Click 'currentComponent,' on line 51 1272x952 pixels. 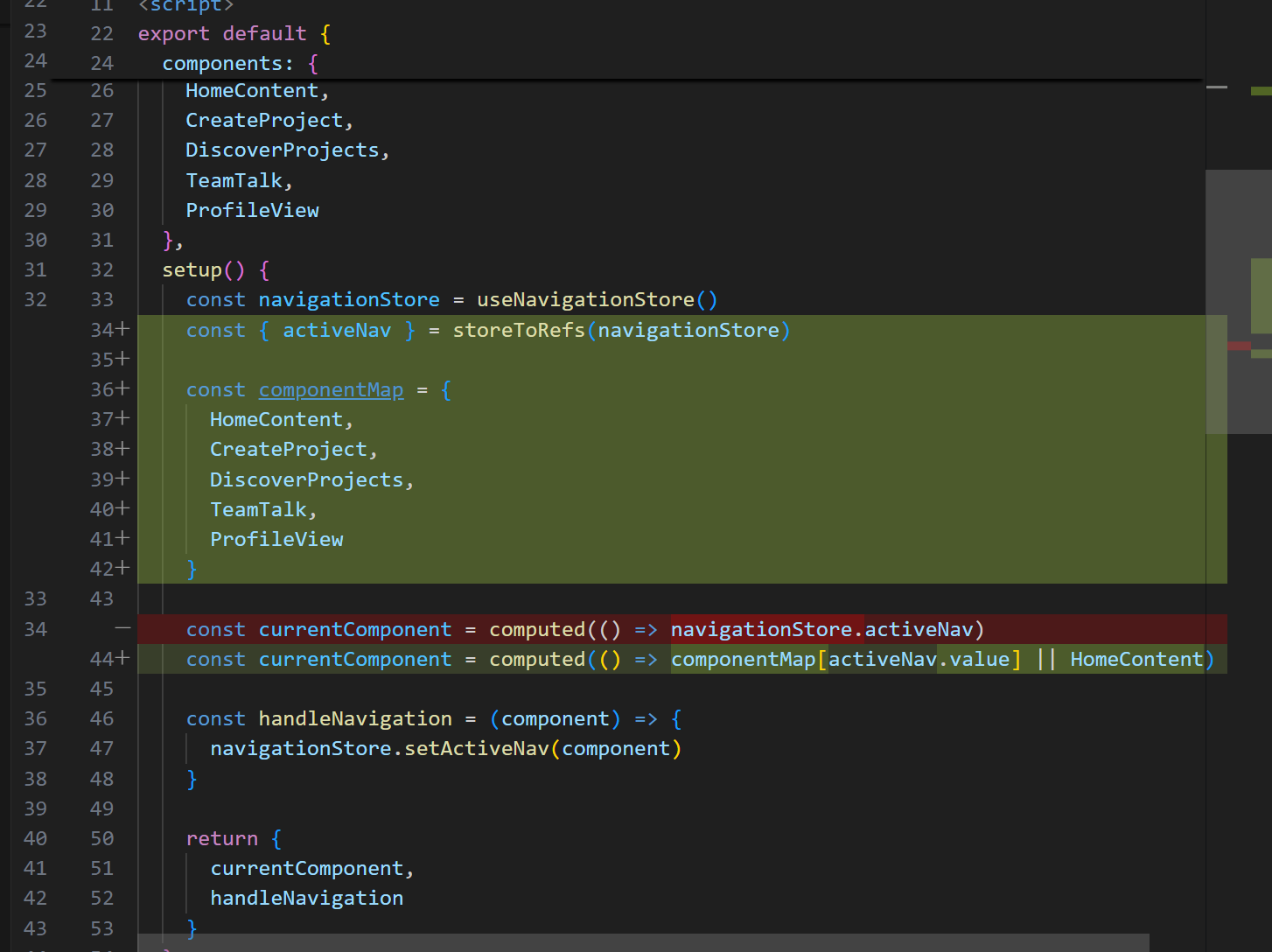(x=312, y=869)
